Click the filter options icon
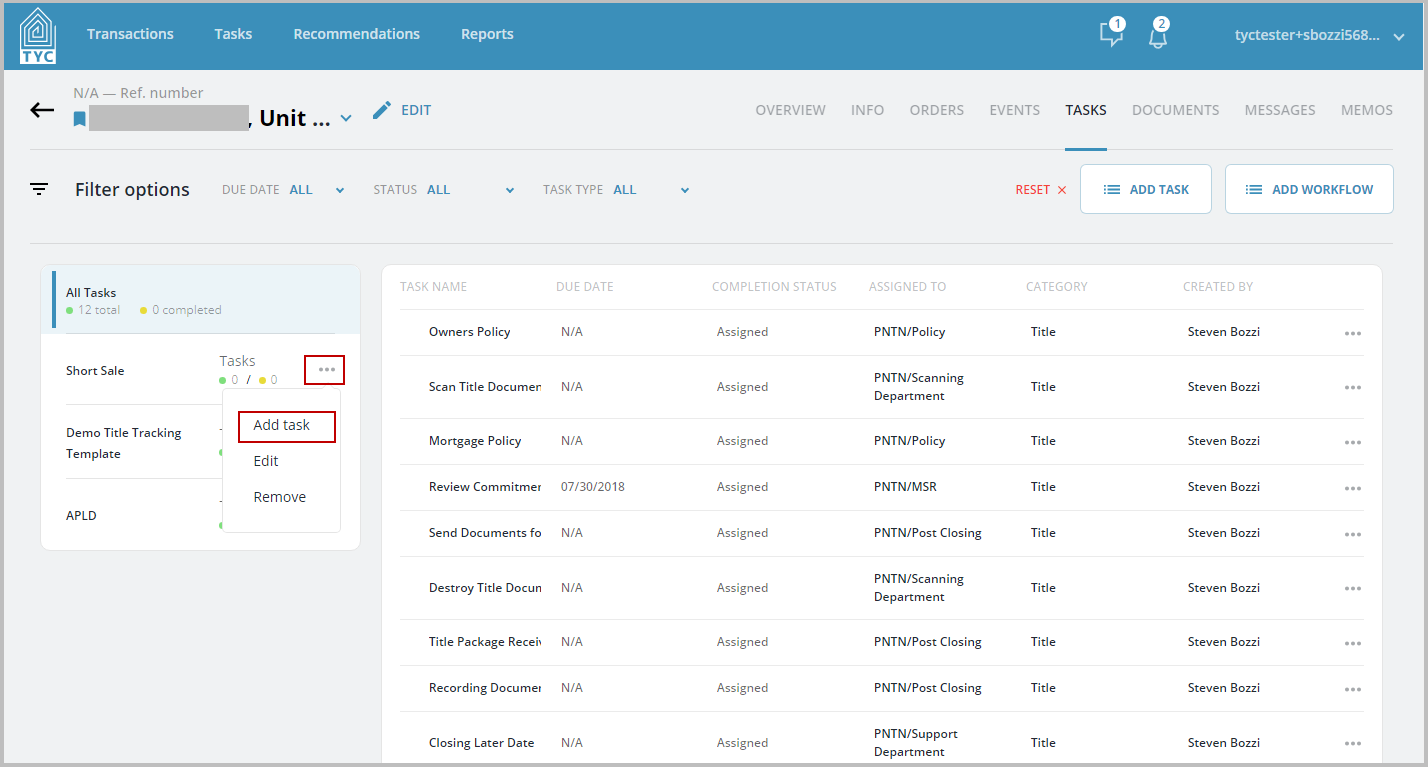 click(x=39, y=189)
